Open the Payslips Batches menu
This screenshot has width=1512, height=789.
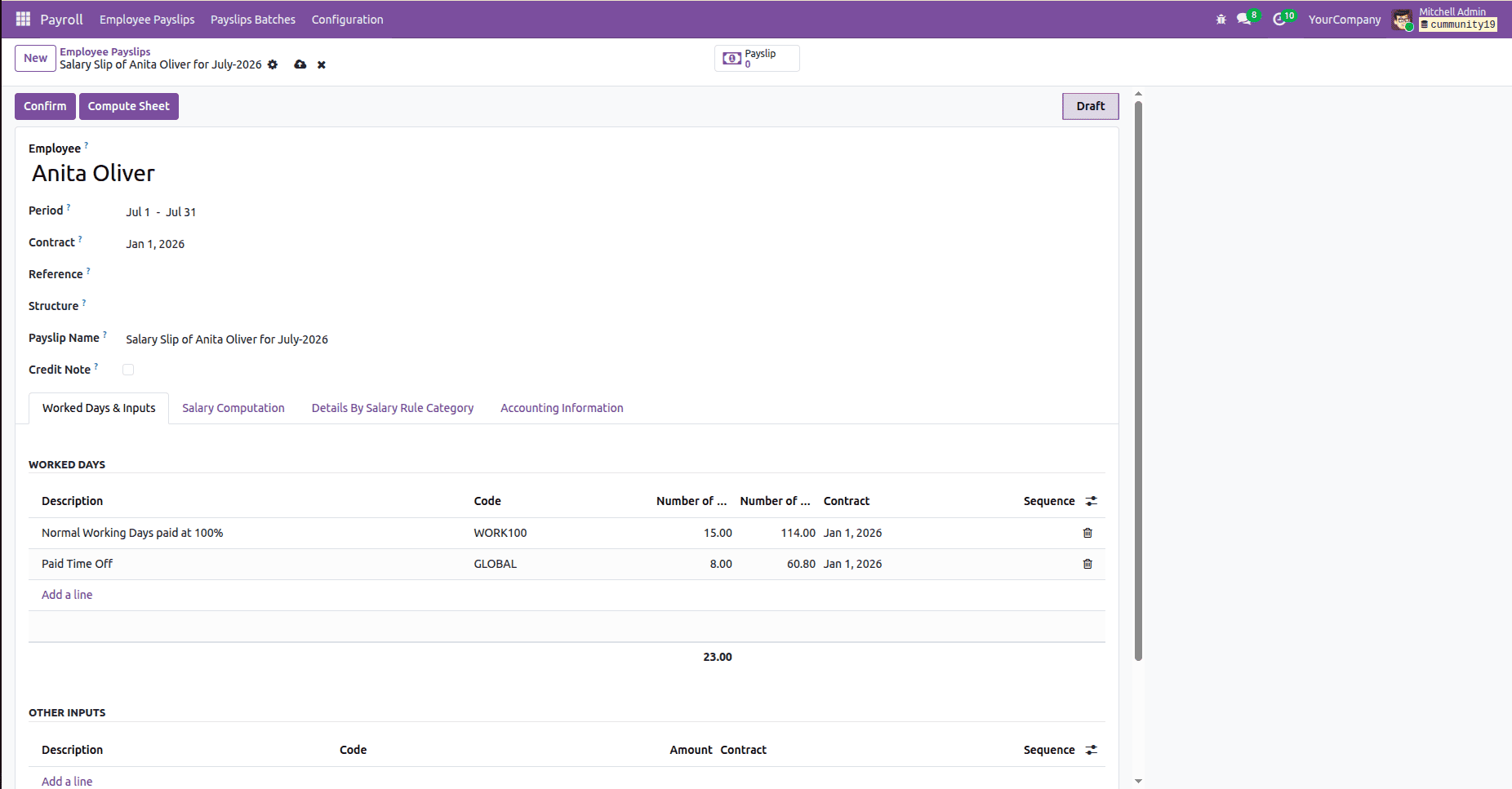tap(253, 20)
